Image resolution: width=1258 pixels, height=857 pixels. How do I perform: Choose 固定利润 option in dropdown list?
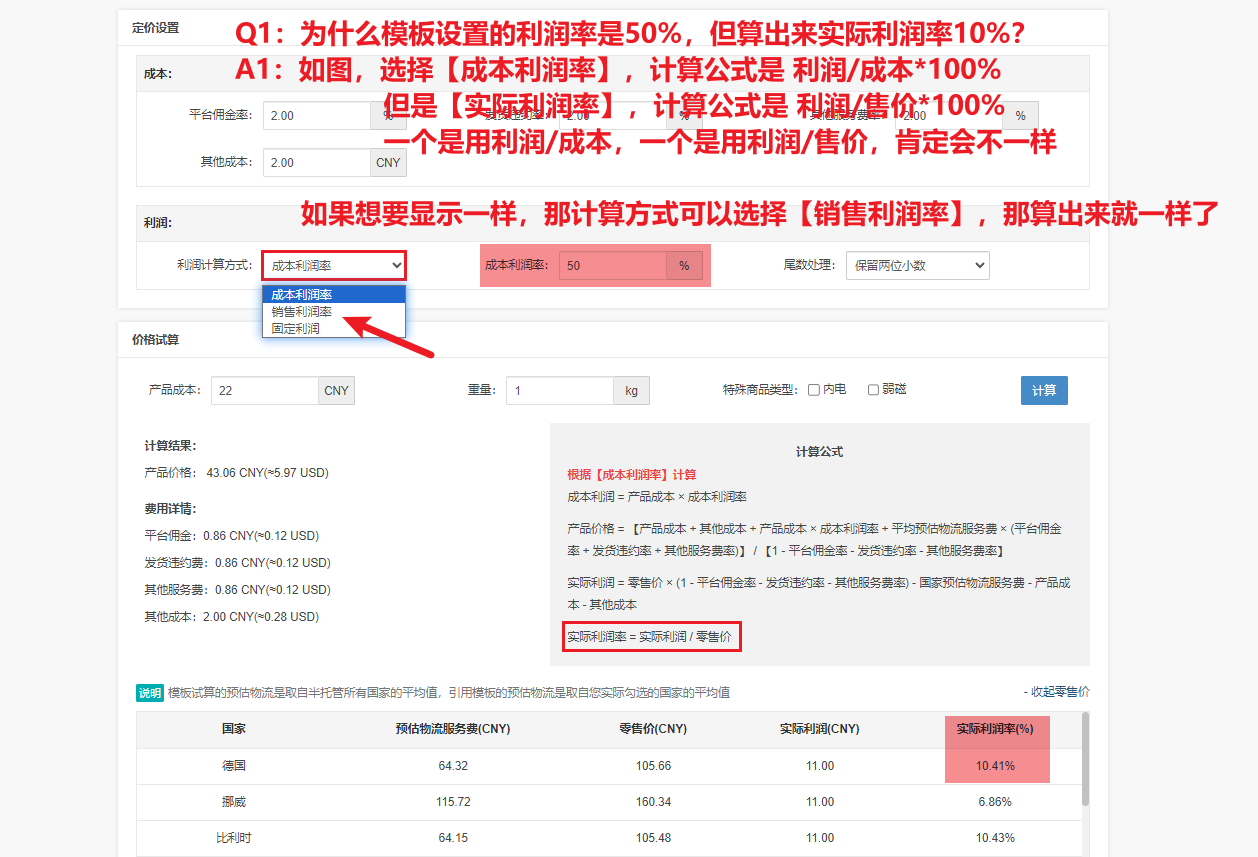(x=334, y=328)
